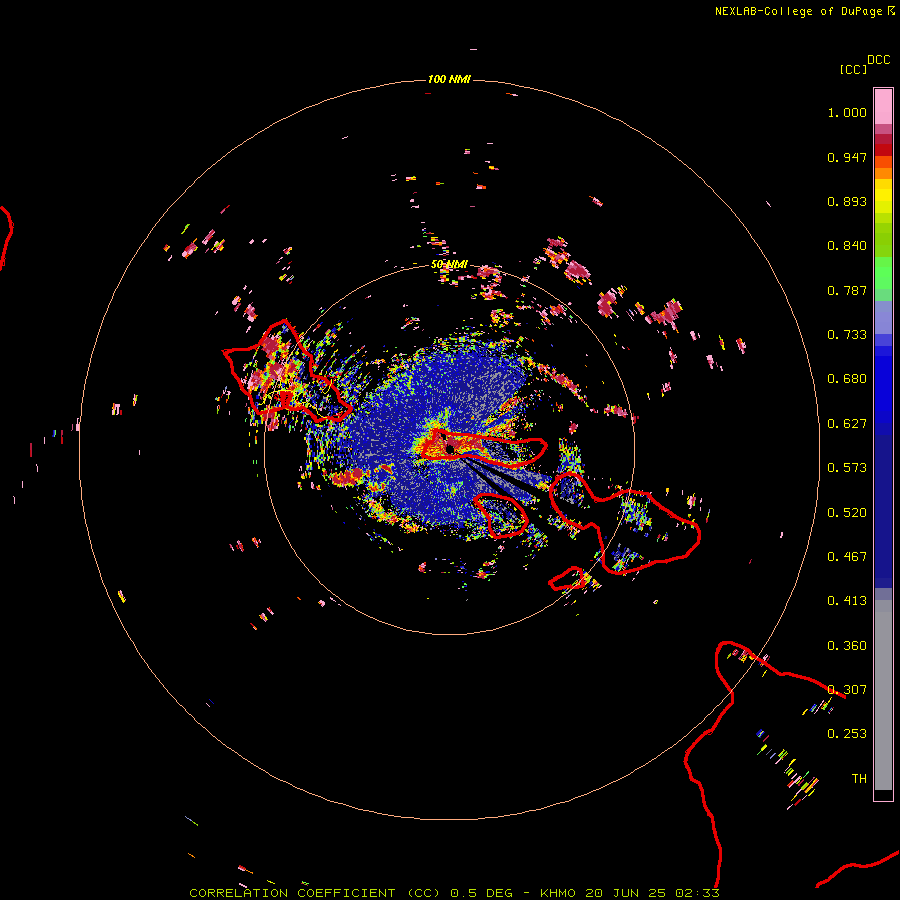The image size is (900, 900).
Task: Select the 0.253 value on the color scale
Action: point(847,734)
